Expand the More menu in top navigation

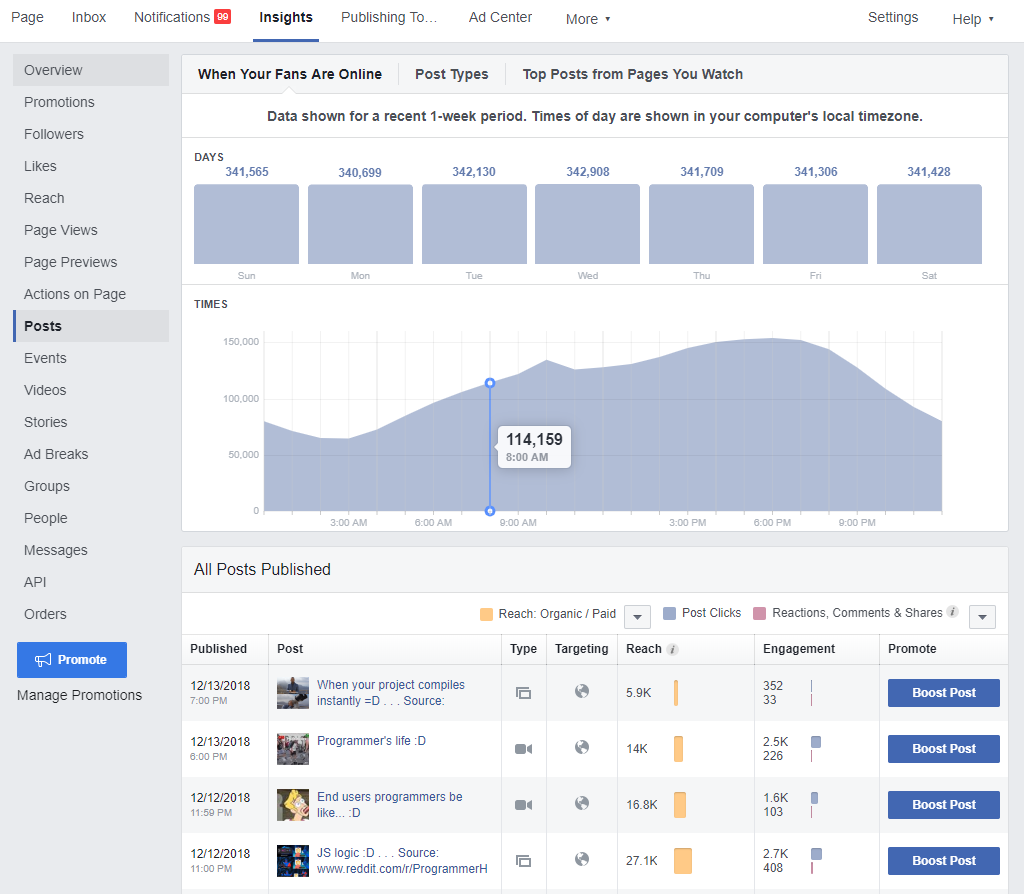click(588, 19)
